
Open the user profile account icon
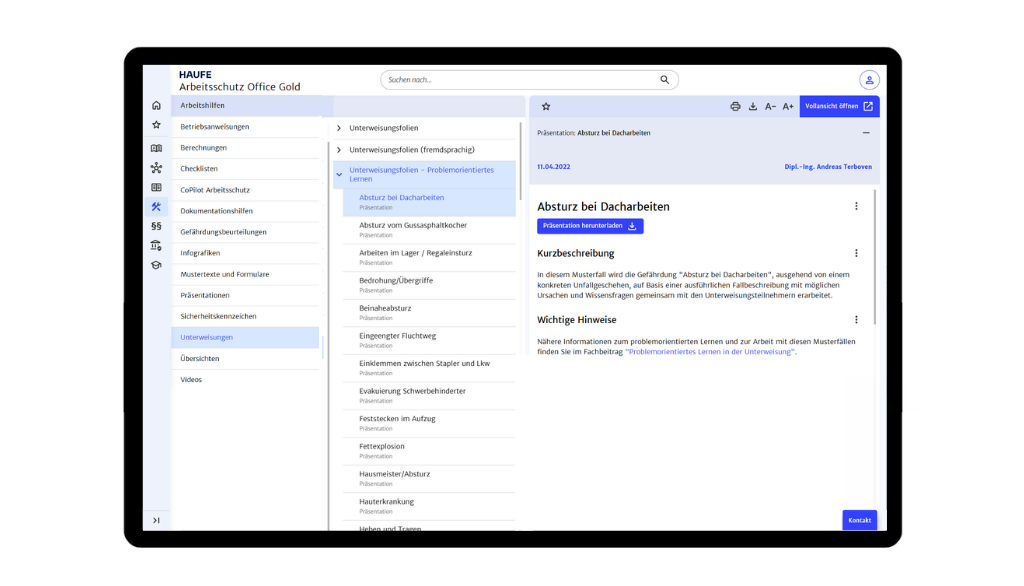click(869, 80)
